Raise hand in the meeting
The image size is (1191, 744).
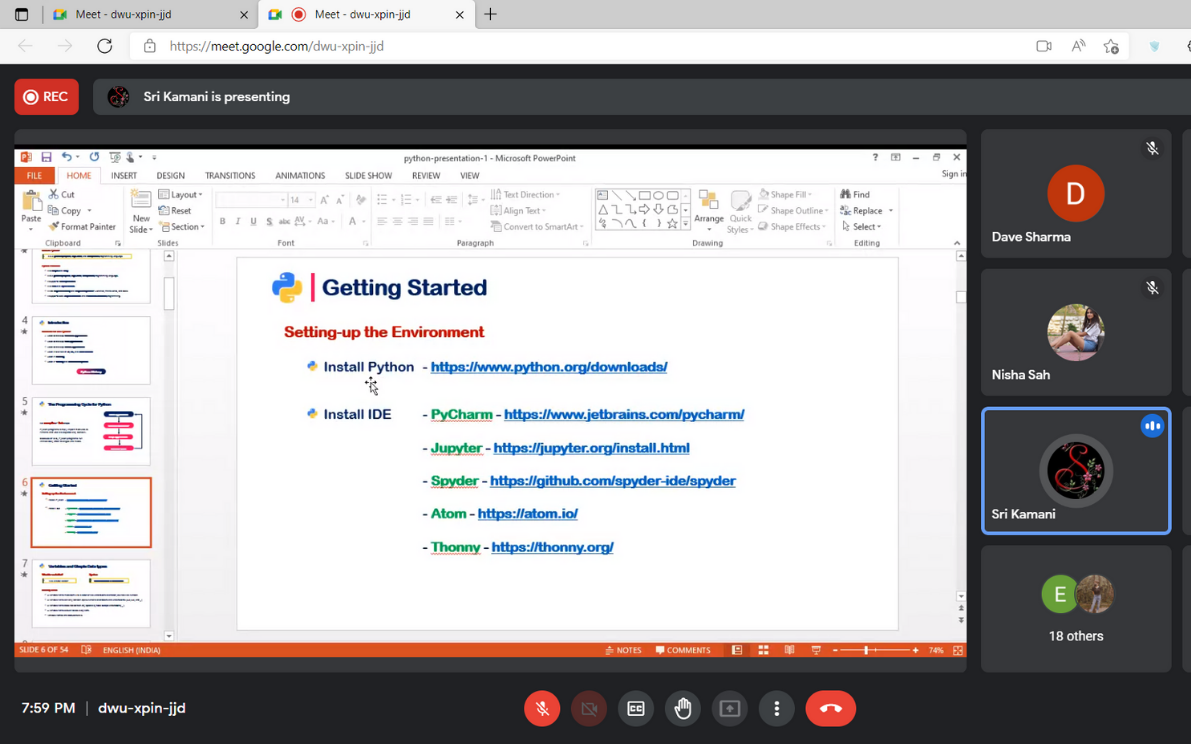[x=683, y=708]
